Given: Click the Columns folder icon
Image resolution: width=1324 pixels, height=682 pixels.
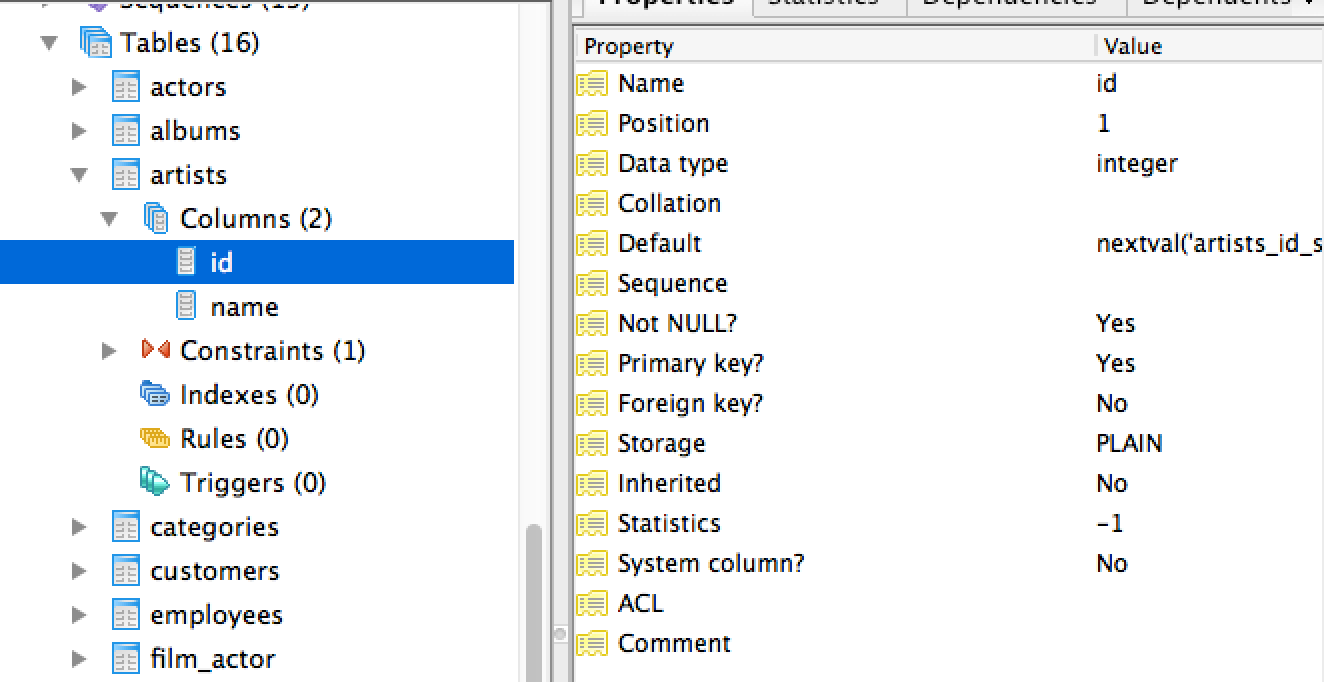Looking at the screenshot, I should click(156, 219).
